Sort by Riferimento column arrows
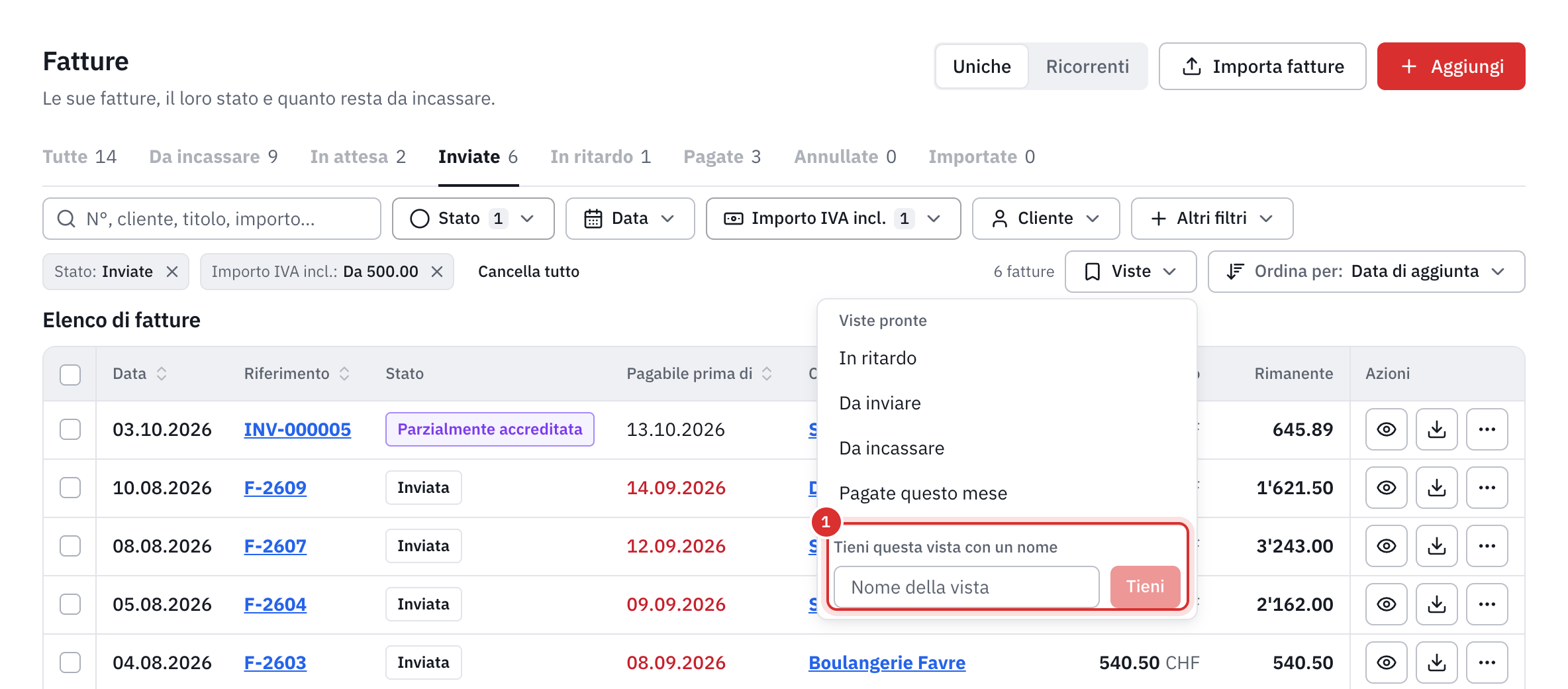Screen dimensions: 1568x689 (x=344, y=374)
